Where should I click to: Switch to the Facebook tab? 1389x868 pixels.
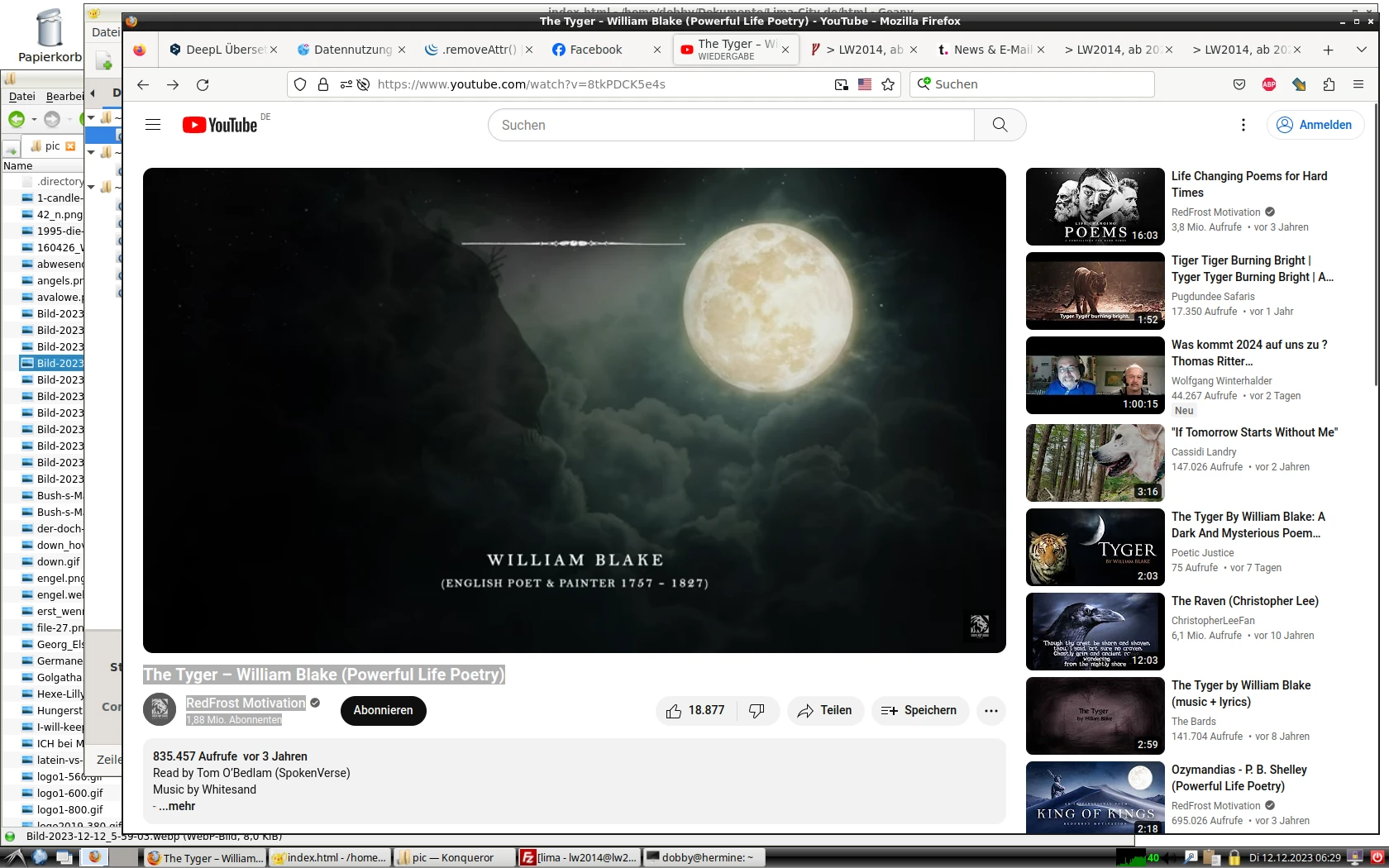[595, 50]
